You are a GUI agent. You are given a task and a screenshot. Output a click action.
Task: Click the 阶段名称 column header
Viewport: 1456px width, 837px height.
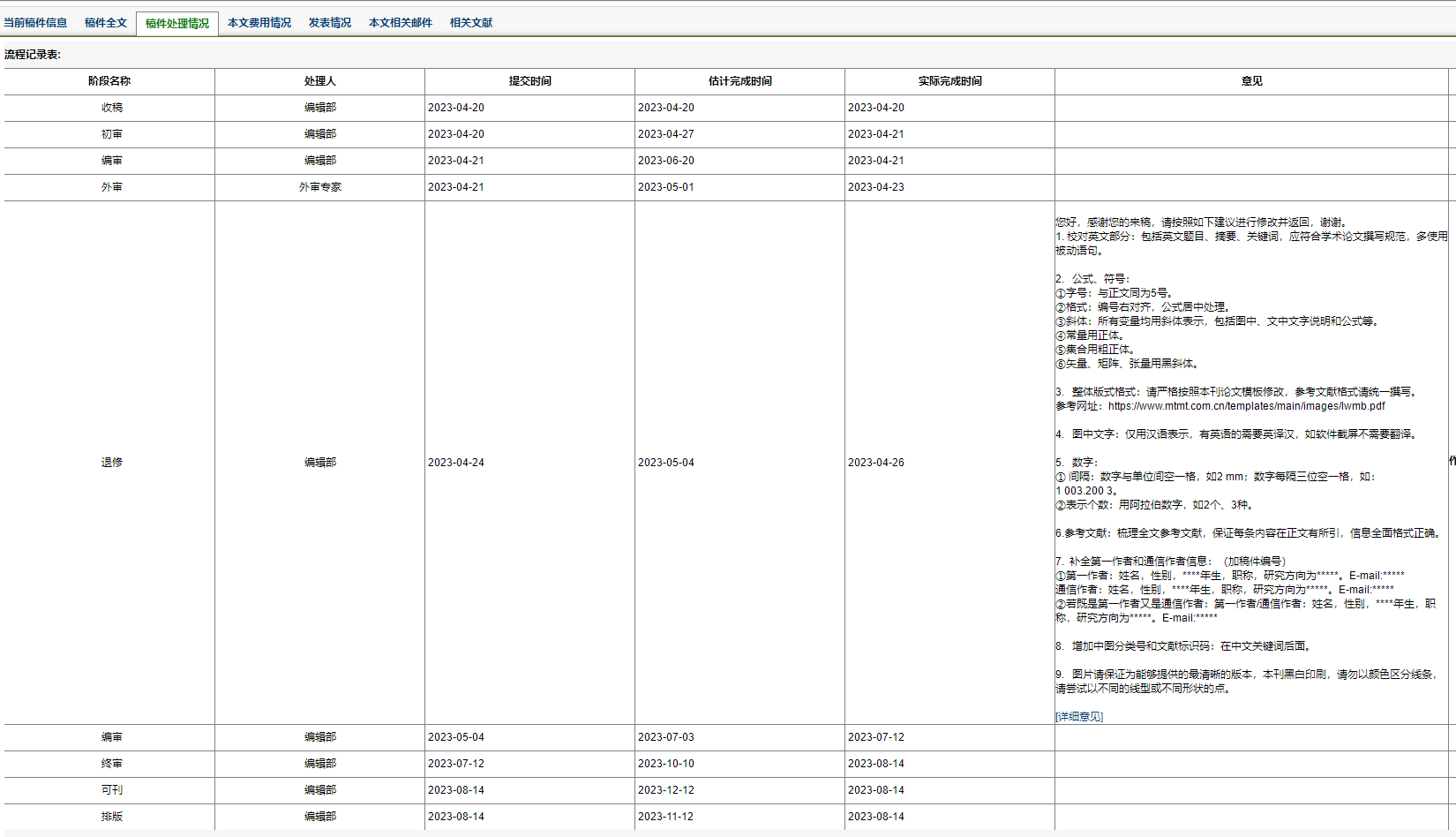click(109, 81)
